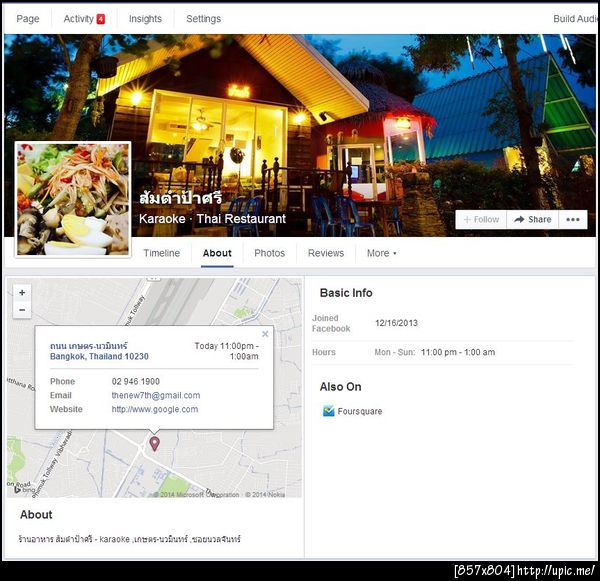The height and width of the screenshot is (581, 600).
Task: Go to the Insights admin tab
Action: pos(145,19)
